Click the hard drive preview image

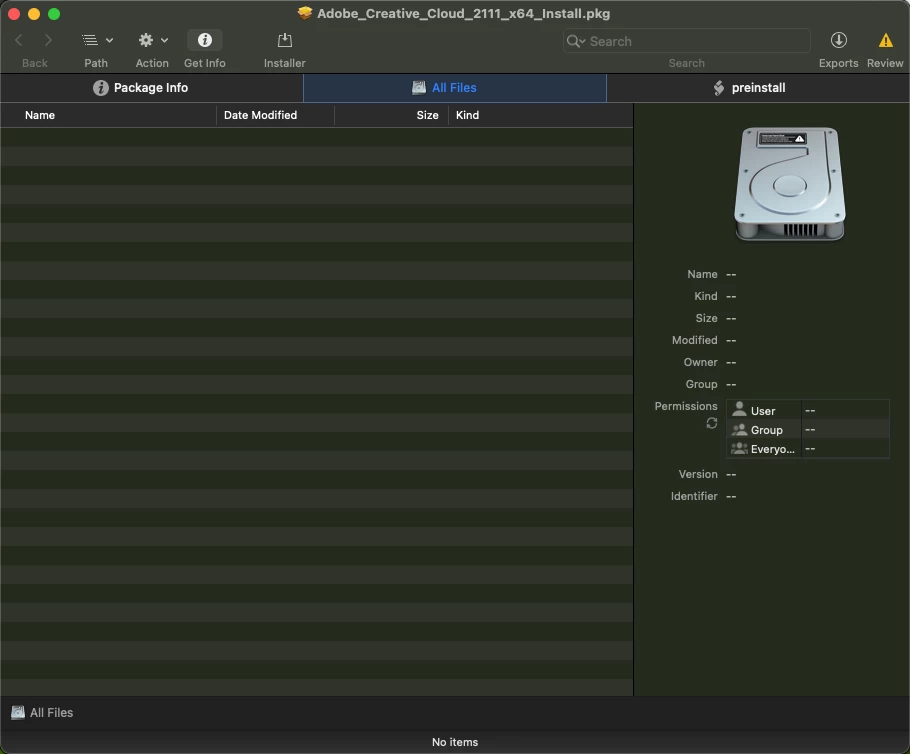click(x=789, y=183)
